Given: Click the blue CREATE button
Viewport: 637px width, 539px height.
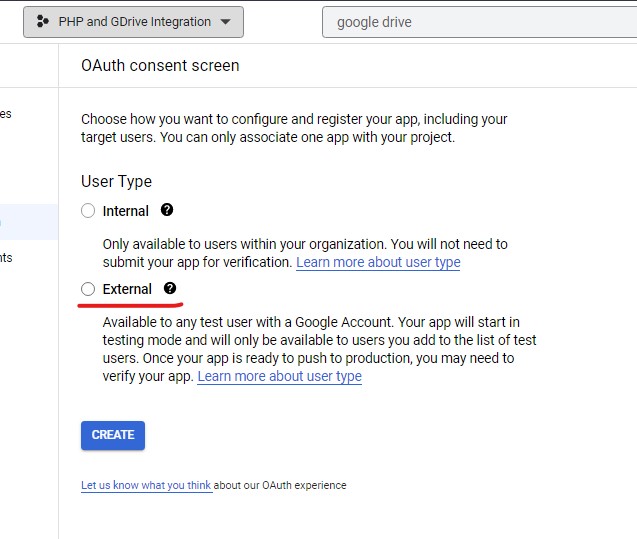Looking at the screenshot, I should 113,435.
